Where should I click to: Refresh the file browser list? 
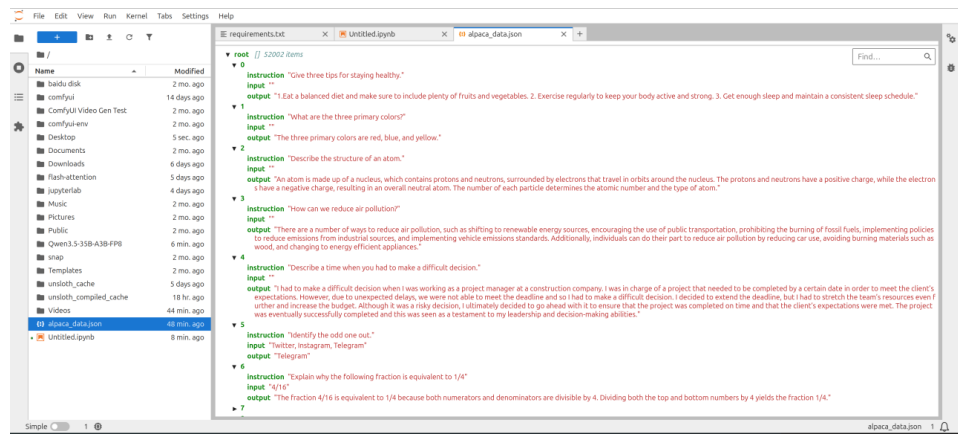click(x=130, y=37)
